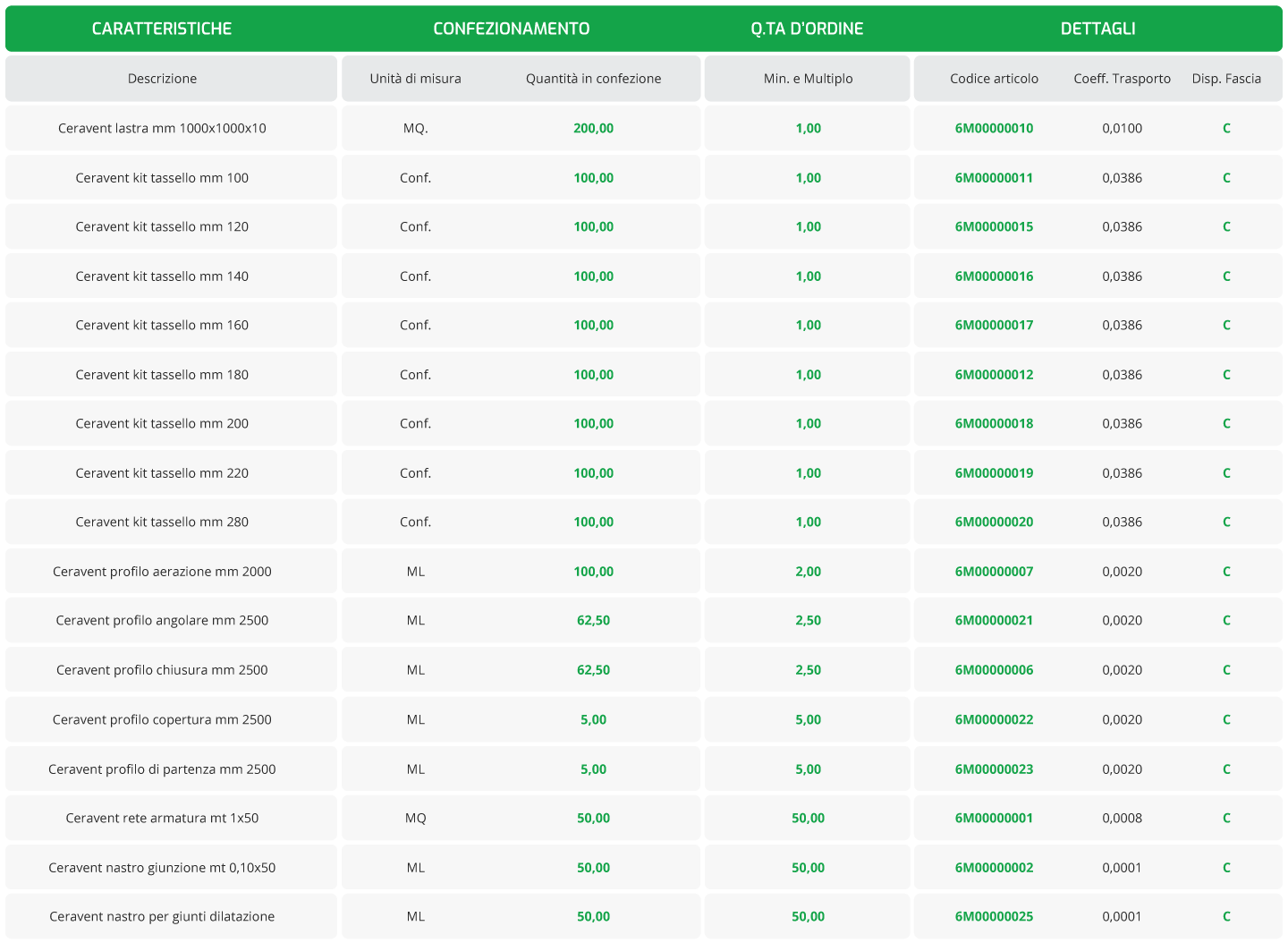Click article code 6M00000023
The height and width of the screenshot is (943, 1288).
pos(995,769)
